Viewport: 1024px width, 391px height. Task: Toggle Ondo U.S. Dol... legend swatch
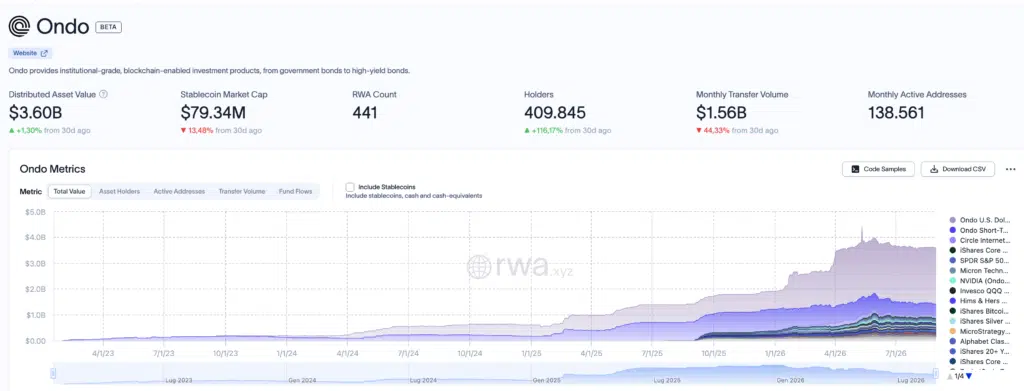[x=953, y=220]
